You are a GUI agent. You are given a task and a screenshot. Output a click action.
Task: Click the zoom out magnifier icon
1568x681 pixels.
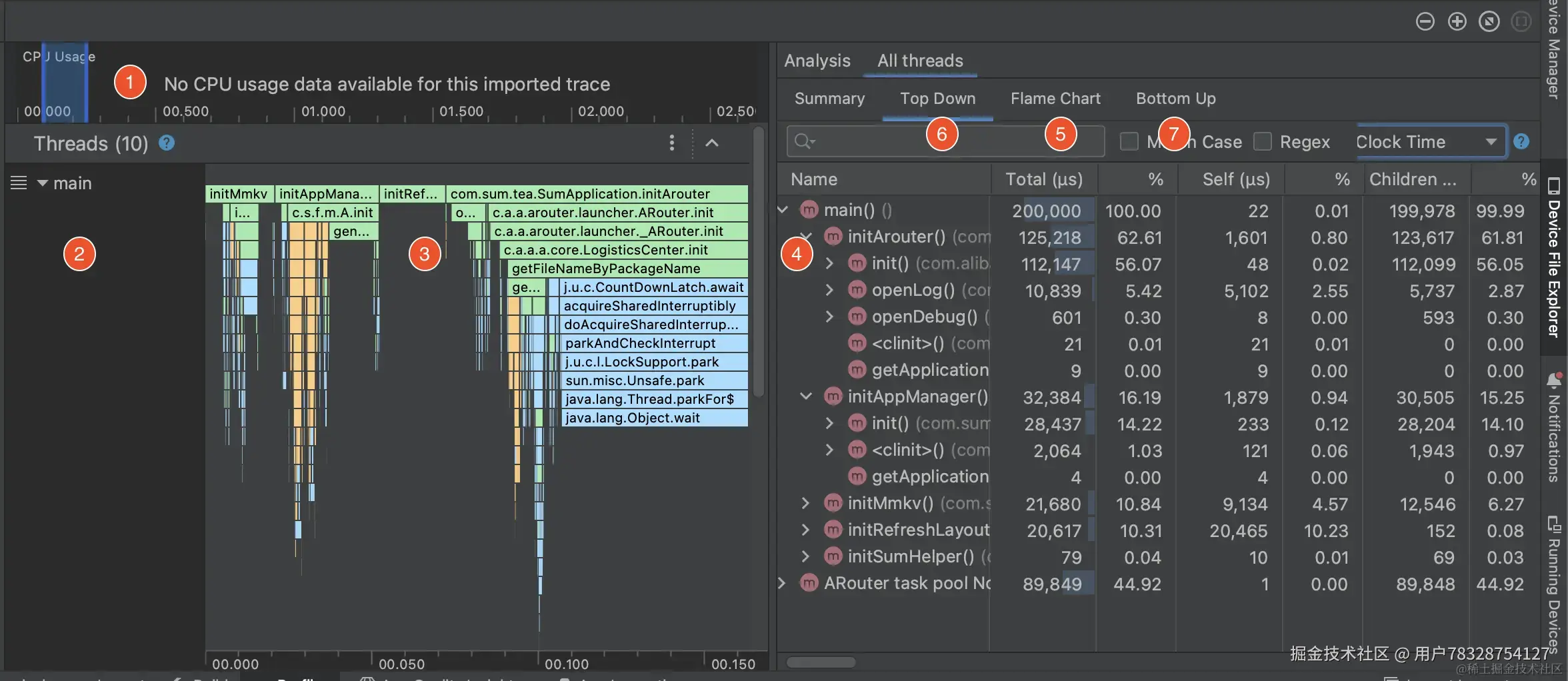[1425, 22]
